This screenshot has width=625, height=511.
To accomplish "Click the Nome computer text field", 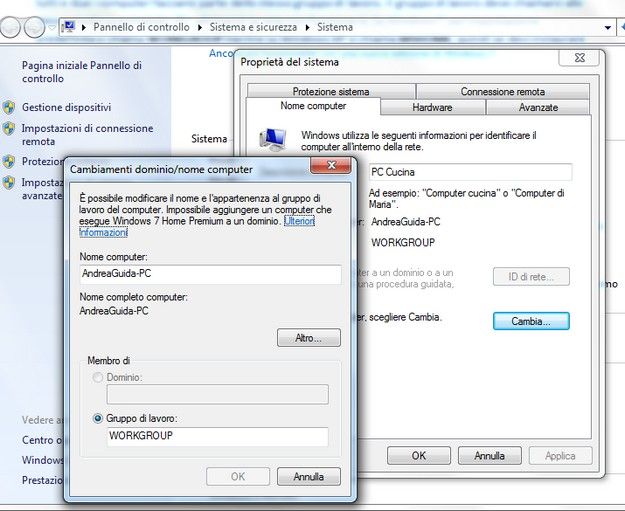I will [210, 274].
